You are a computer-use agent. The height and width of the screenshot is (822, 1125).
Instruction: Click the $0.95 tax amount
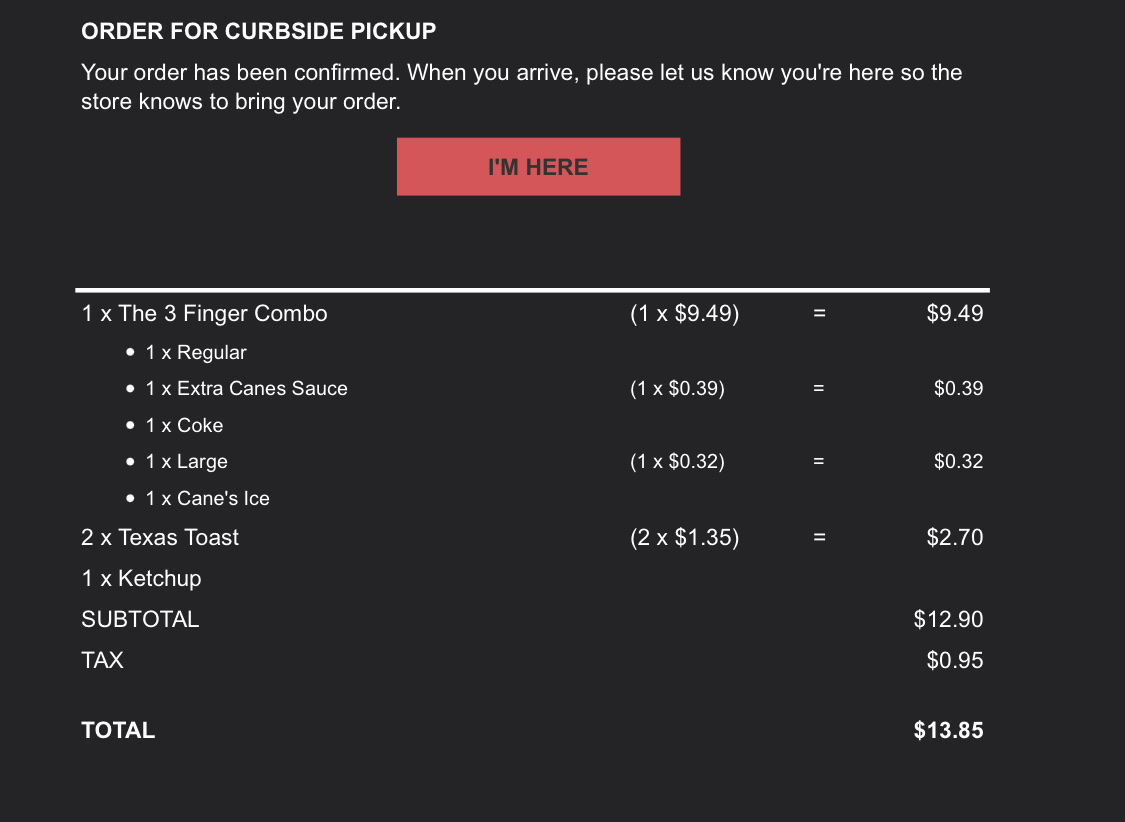[x=955, y=661]
